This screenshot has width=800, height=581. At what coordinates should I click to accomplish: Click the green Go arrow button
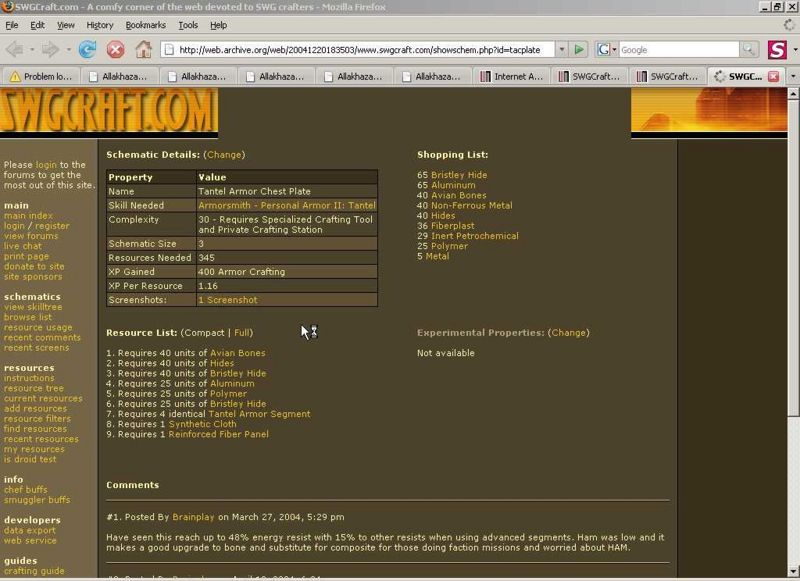pos(579,49)
